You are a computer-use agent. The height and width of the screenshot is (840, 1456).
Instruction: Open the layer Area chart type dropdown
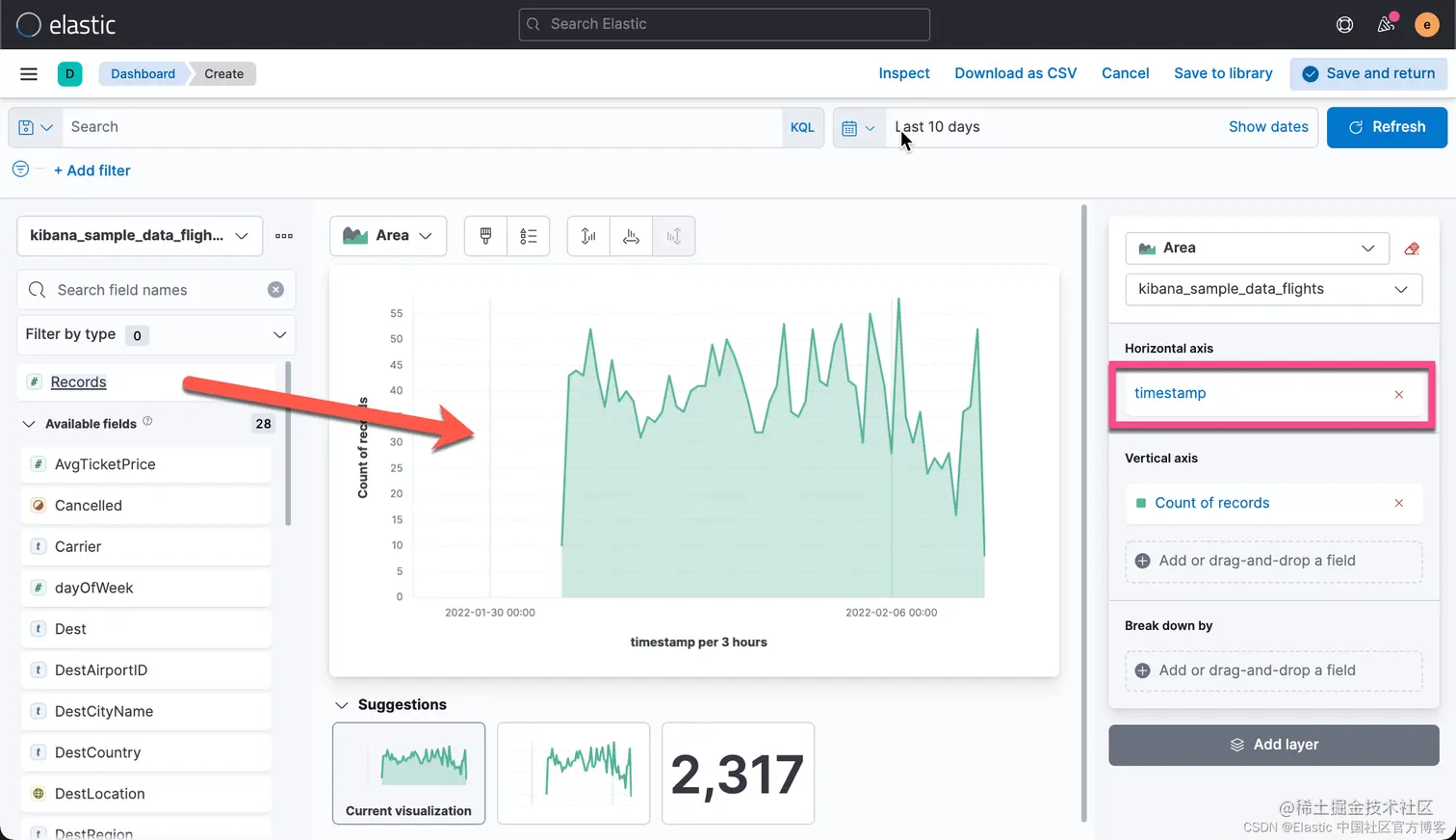(1257, 249)
